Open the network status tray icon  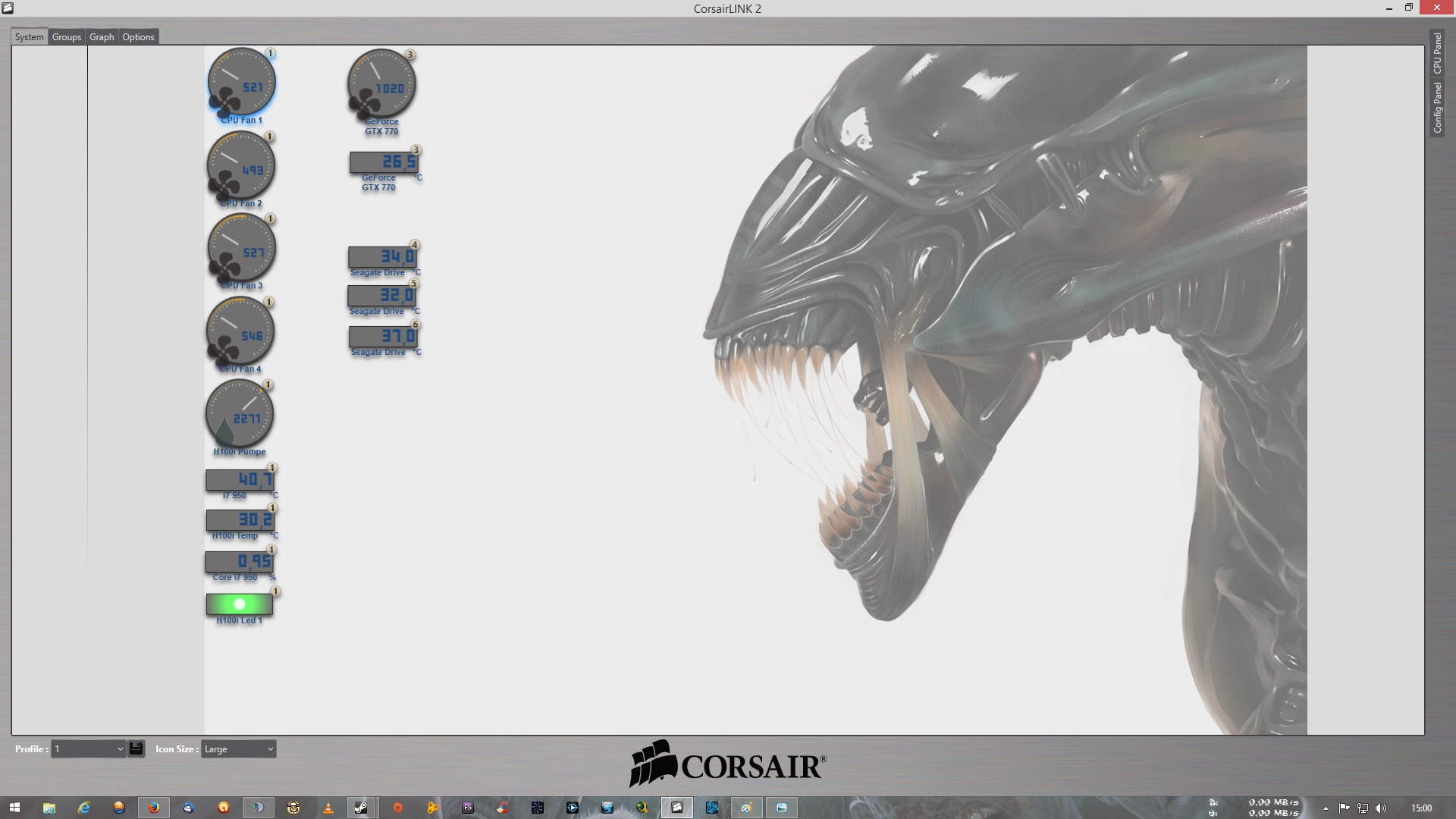coord(1363,808)
